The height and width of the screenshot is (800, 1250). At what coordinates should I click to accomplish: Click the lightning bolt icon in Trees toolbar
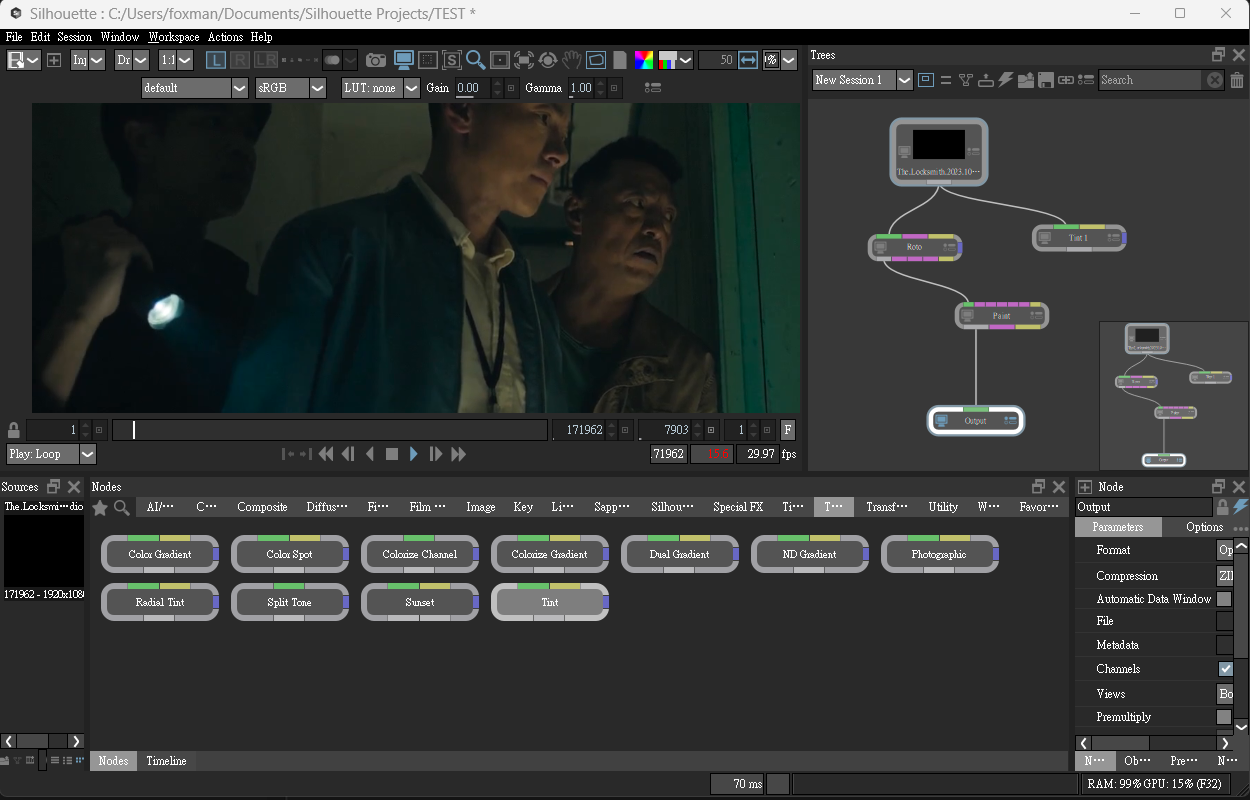[x=1006, y=80]
